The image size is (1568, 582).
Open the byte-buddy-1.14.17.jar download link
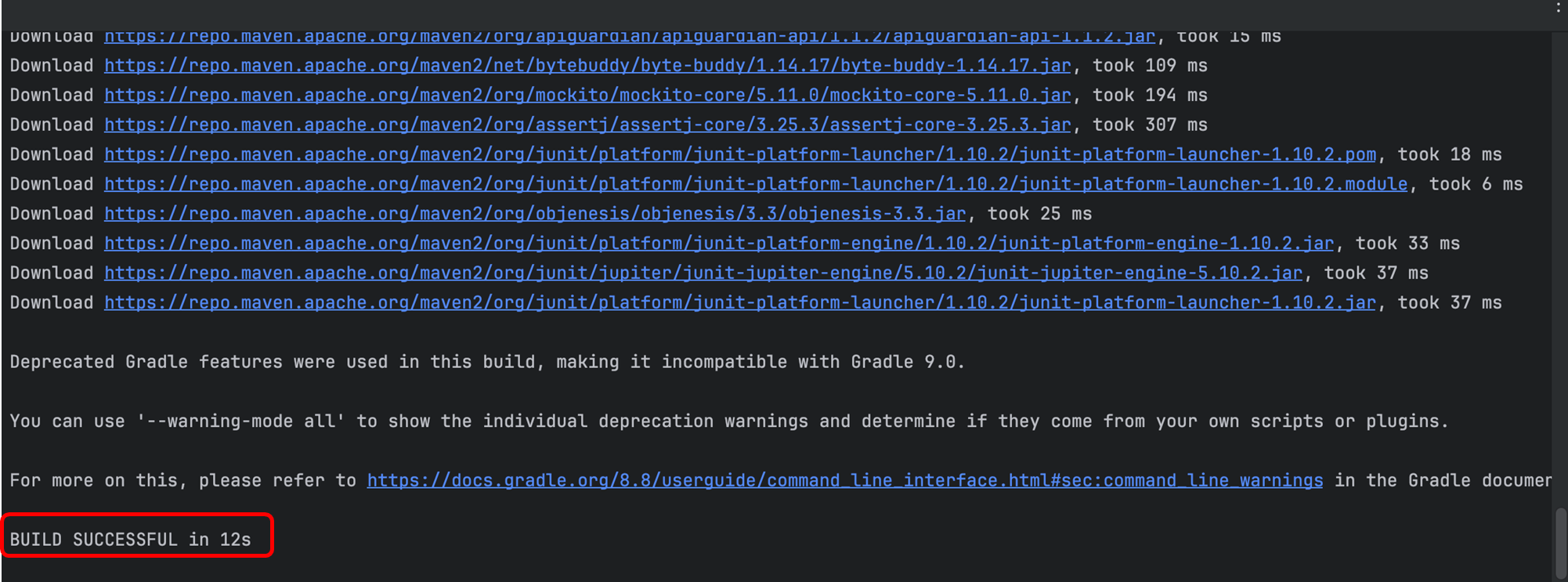pyautogui.click(x=587, y=66)
